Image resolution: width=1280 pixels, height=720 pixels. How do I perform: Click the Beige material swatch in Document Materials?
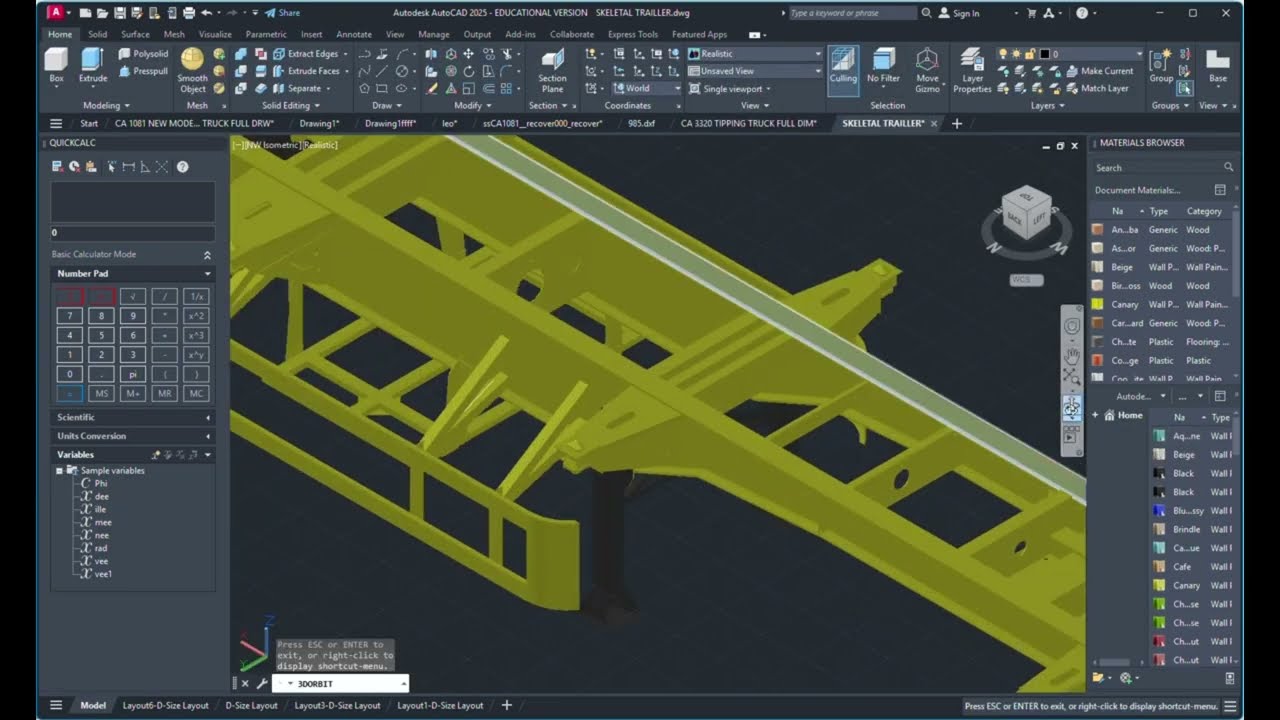[1097, 267]
